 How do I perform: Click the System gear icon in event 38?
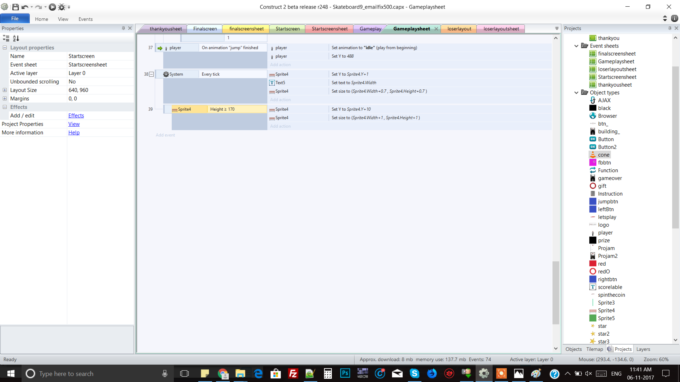tap(166, 74)
